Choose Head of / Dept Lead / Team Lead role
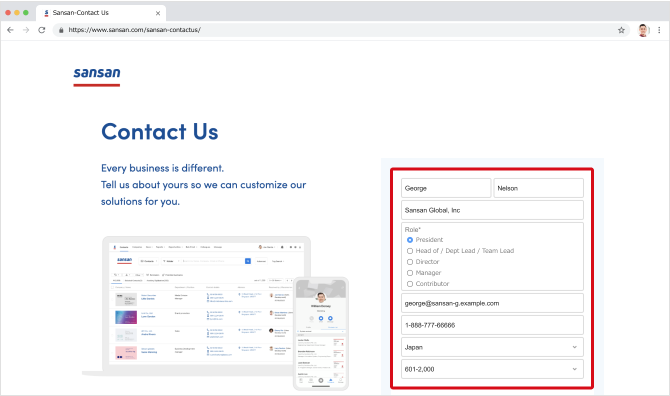 (410, 251)
